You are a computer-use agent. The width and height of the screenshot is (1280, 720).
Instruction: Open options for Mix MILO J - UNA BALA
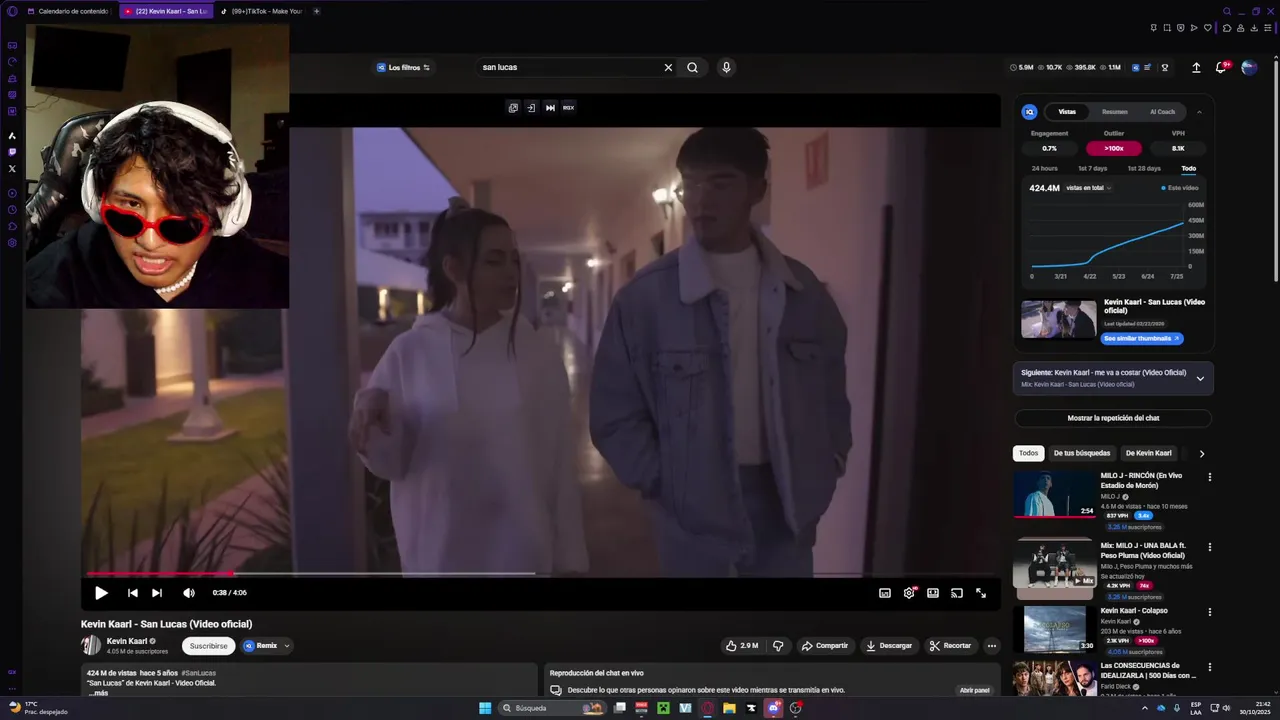[1209, 547]
